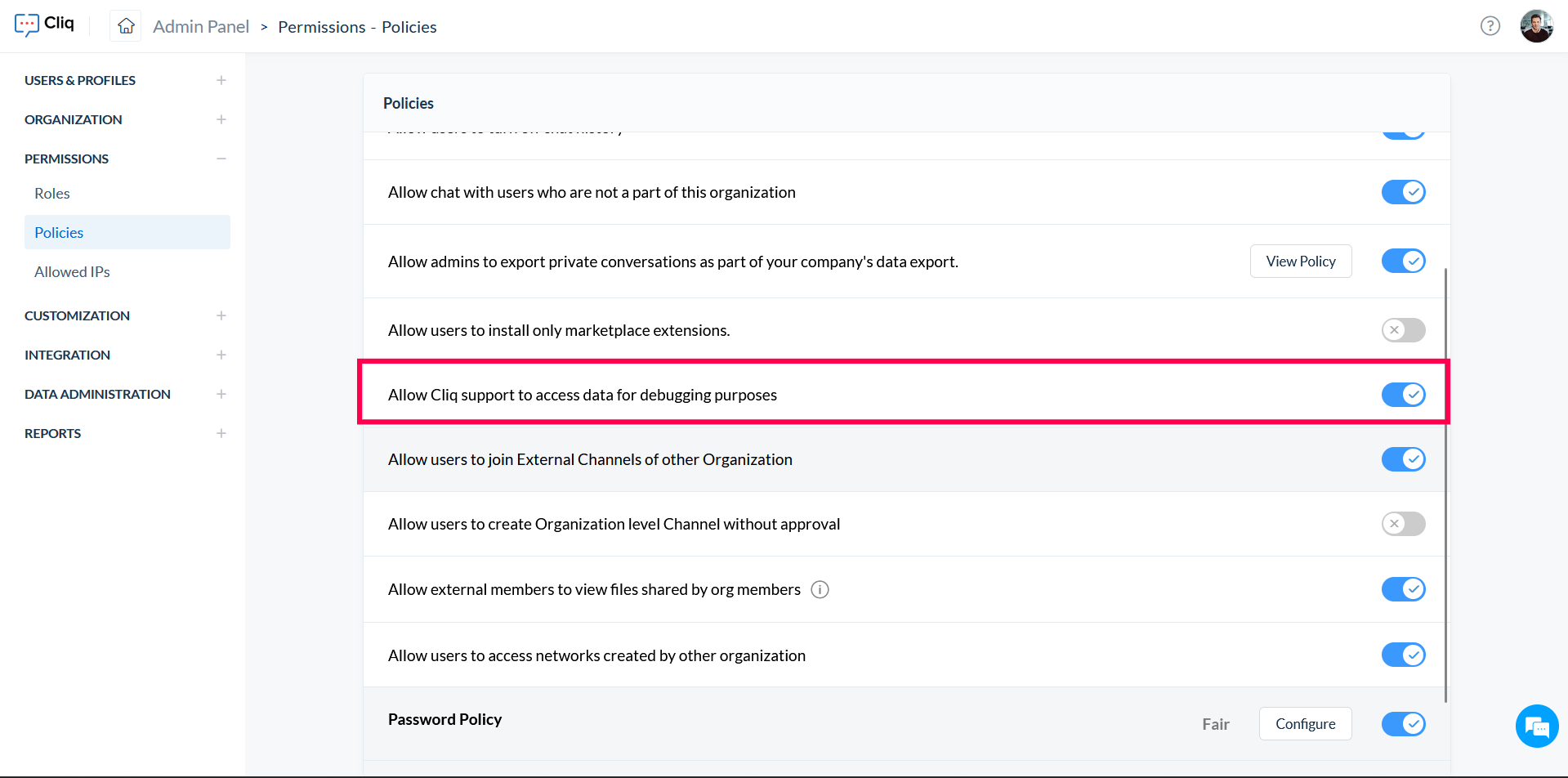
Task: Open the live chat support bubble
Action: (x=1536, y=726)
